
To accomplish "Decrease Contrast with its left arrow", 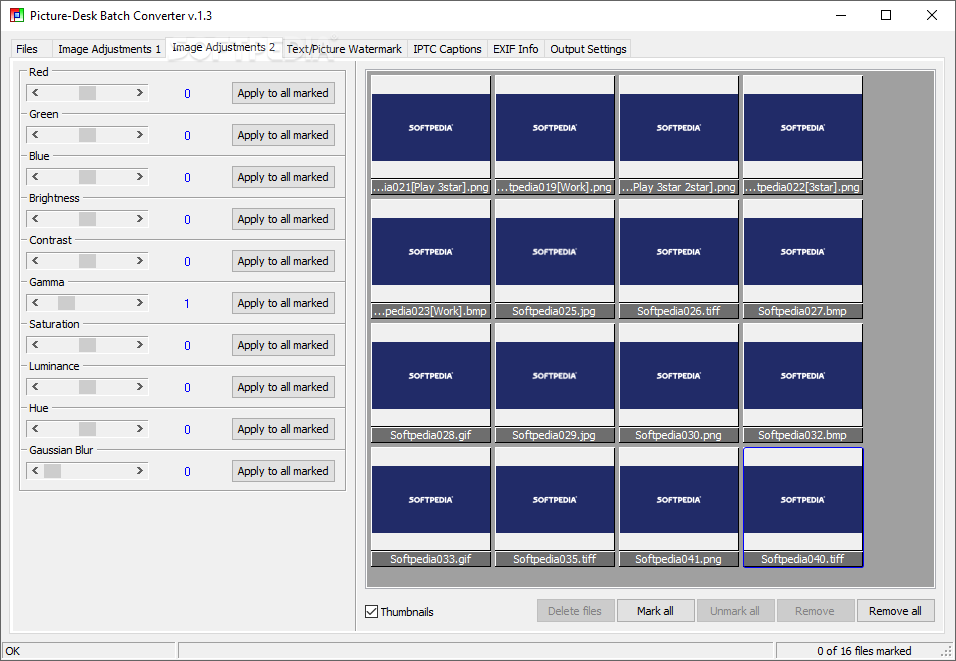I will [x=35, y=261].
